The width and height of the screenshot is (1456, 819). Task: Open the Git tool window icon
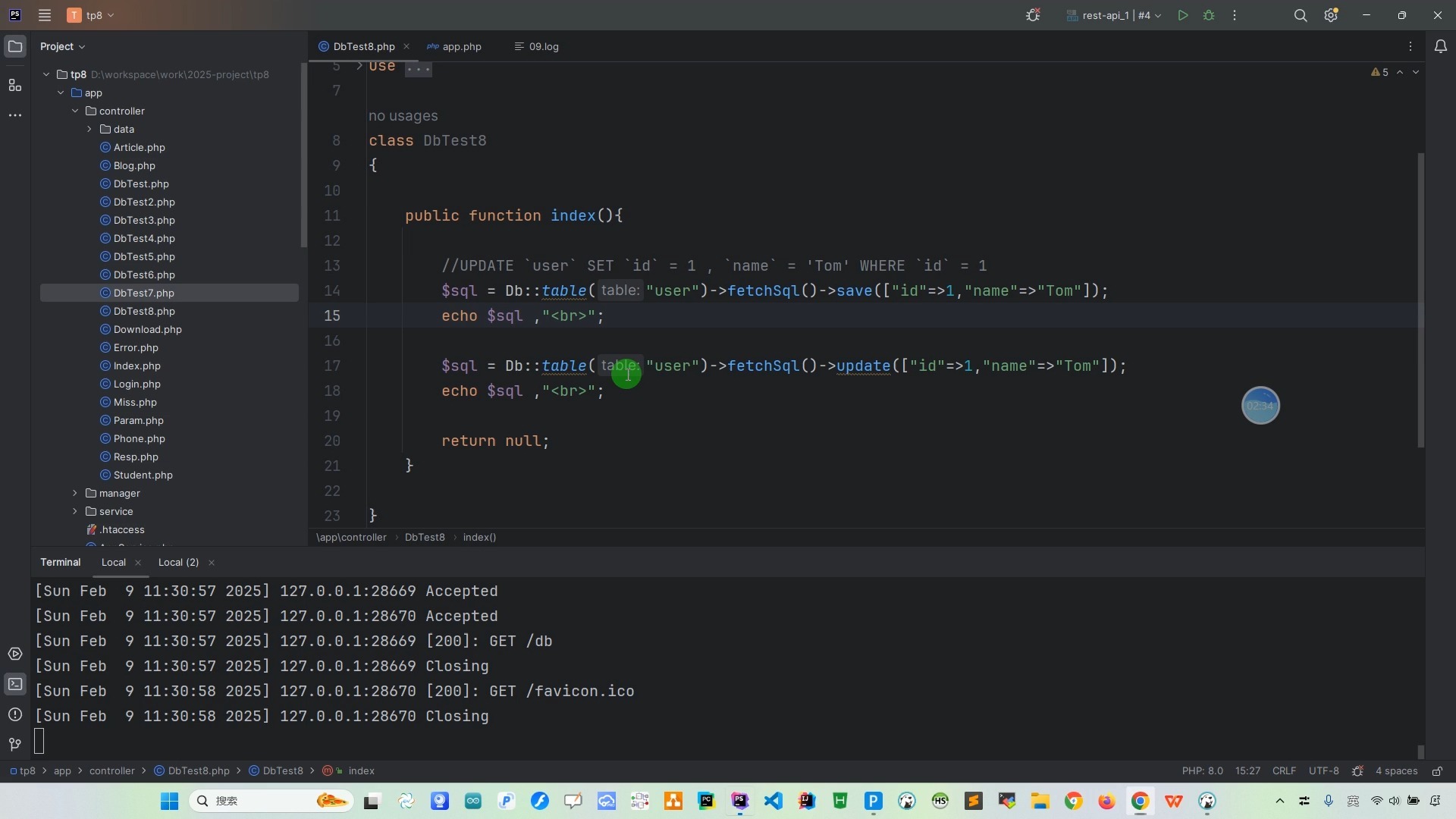coord(14,745)
